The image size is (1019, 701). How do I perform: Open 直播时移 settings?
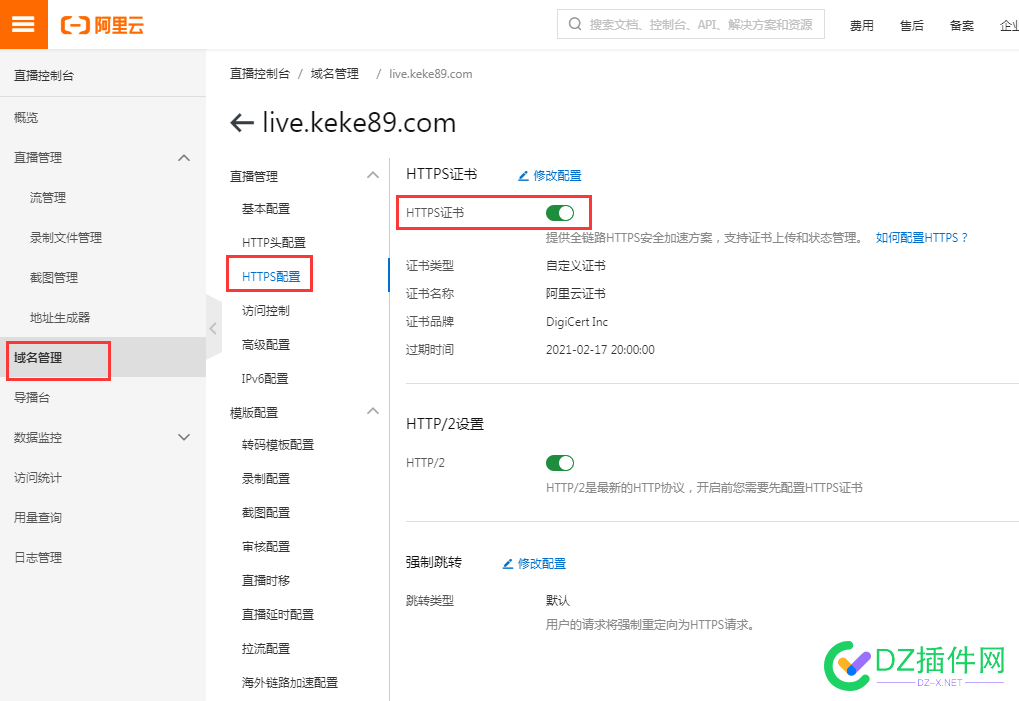(x=266, y=580)
